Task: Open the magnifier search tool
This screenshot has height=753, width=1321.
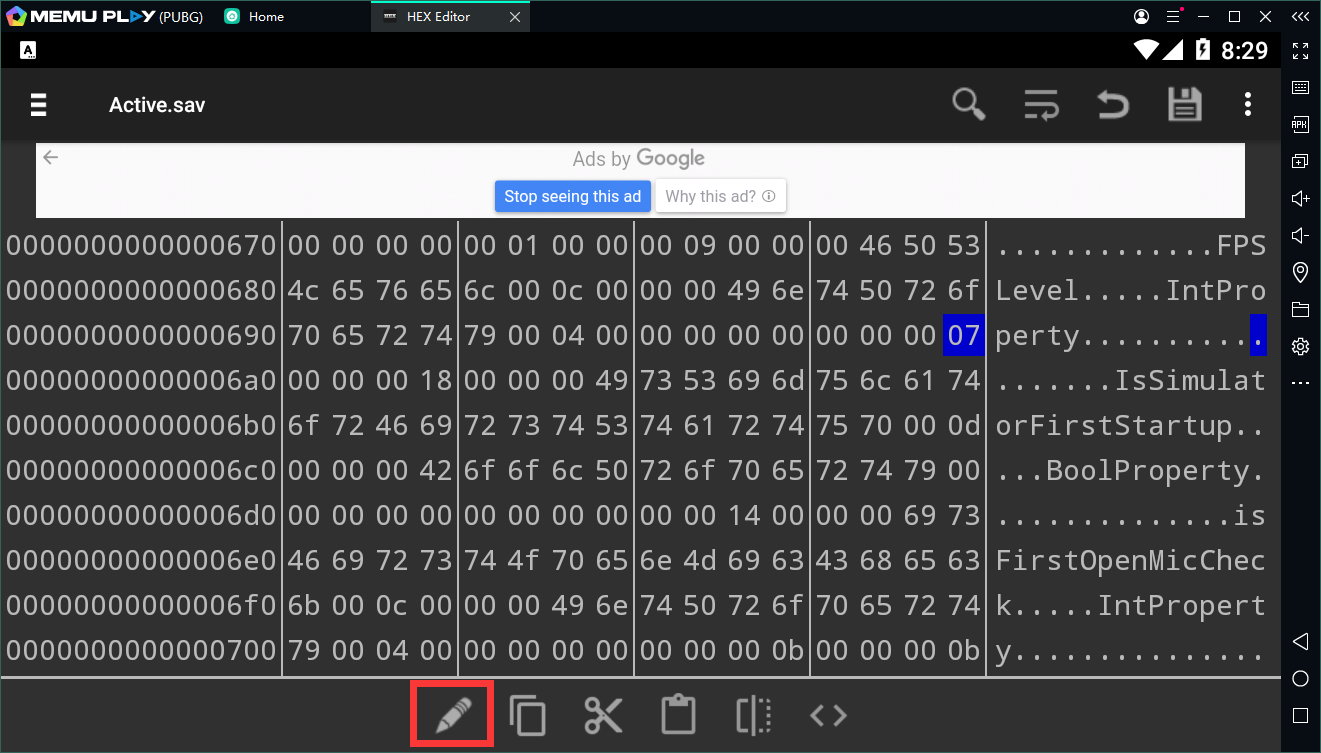Action: click(968, 104)
